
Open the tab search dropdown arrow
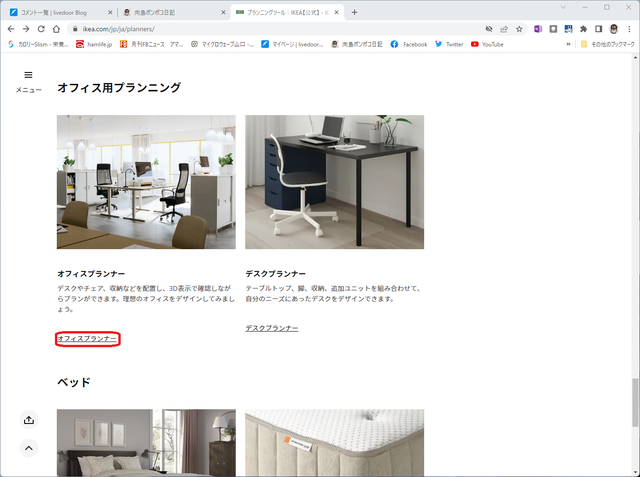point(563,7)
